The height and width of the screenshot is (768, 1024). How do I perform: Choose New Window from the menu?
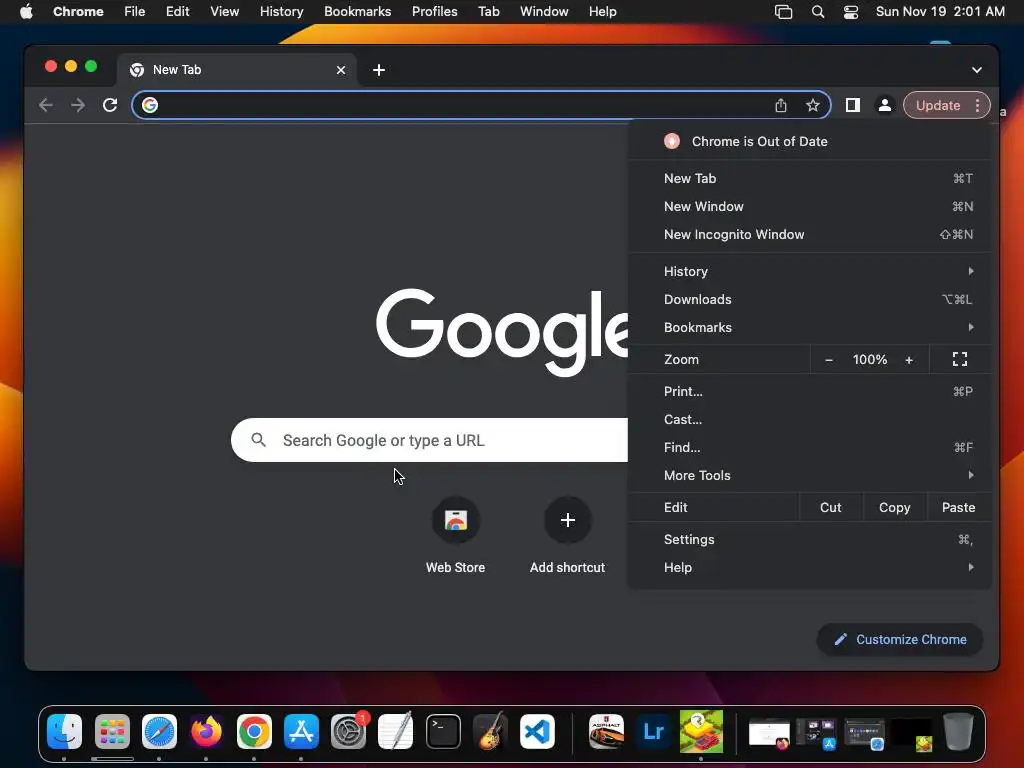[810, 206]
